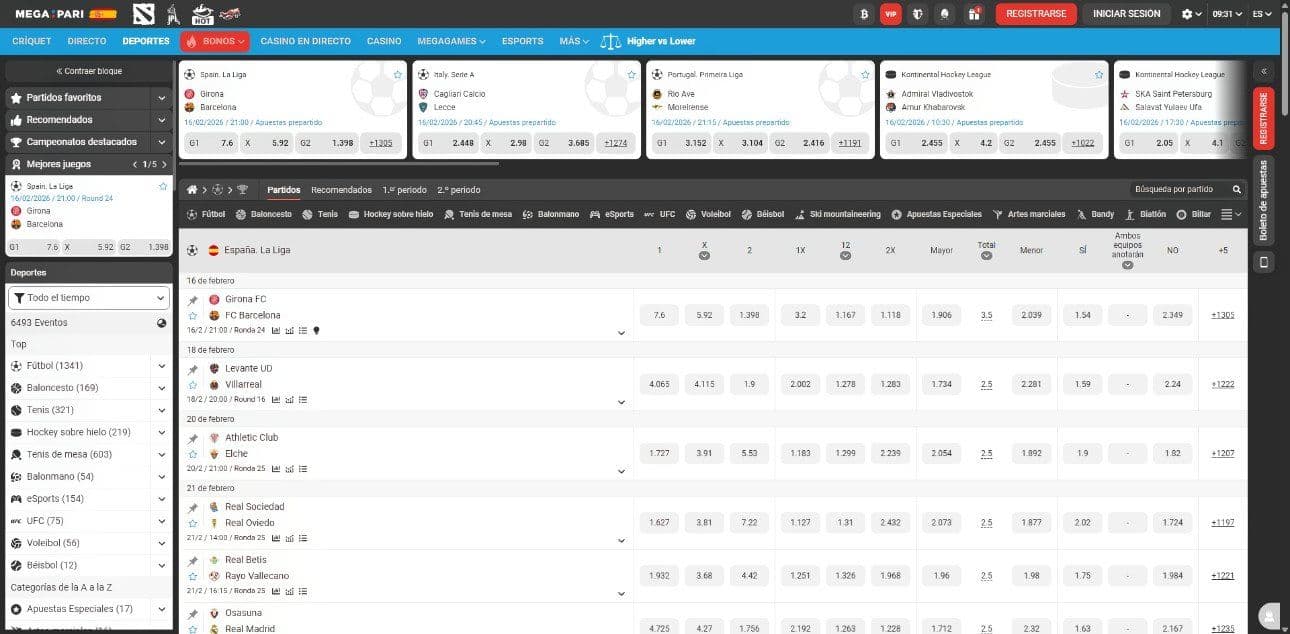Open the 'Todo el tiempo' time filter dropdown
Viewport: 1290px width, 634px height.
click(x=89, y=298)
